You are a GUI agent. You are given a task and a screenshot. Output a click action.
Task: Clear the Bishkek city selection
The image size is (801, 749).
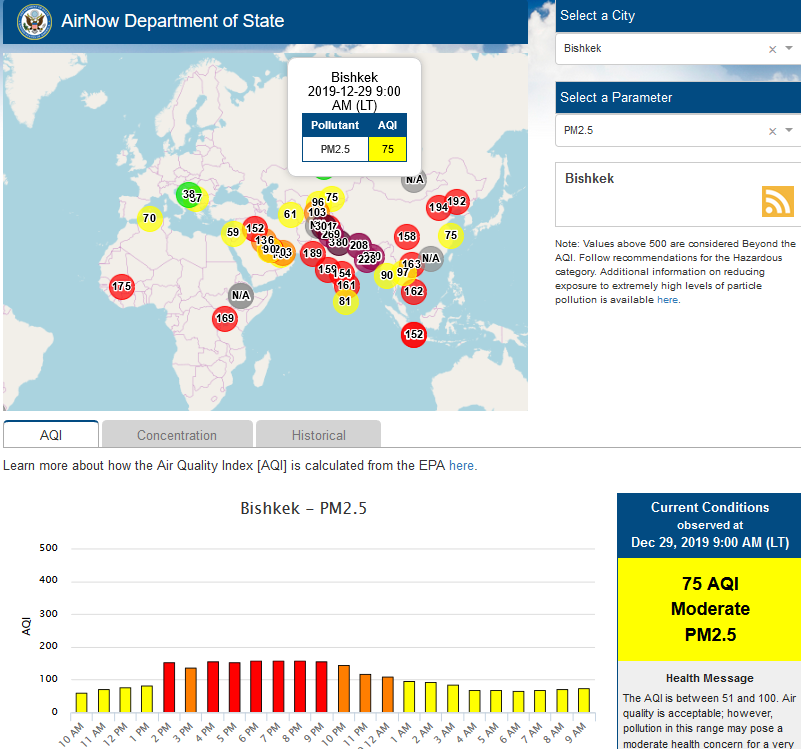[771, 48]
